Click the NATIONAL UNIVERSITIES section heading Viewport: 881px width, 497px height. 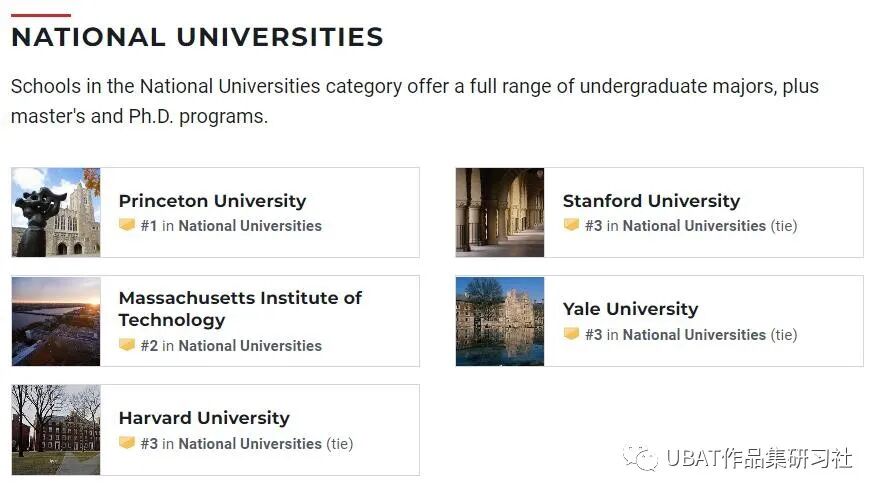point(197,38)
